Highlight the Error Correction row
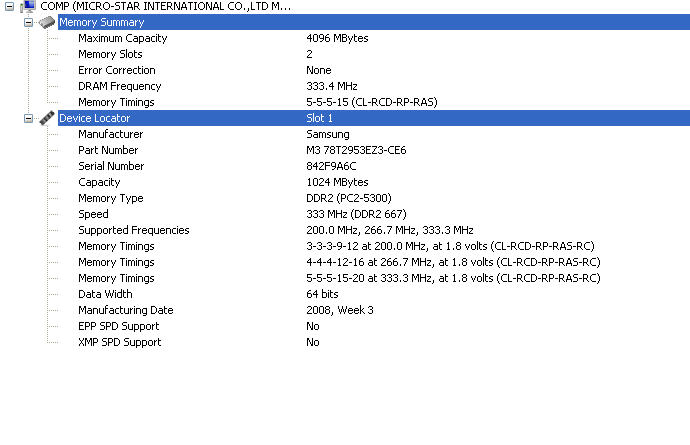This screenshot has width=690, height=445. click(116, 70)
